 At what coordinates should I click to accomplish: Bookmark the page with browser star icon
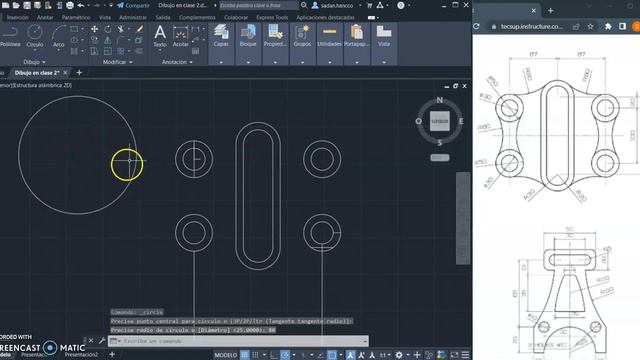tap(590, 27)
